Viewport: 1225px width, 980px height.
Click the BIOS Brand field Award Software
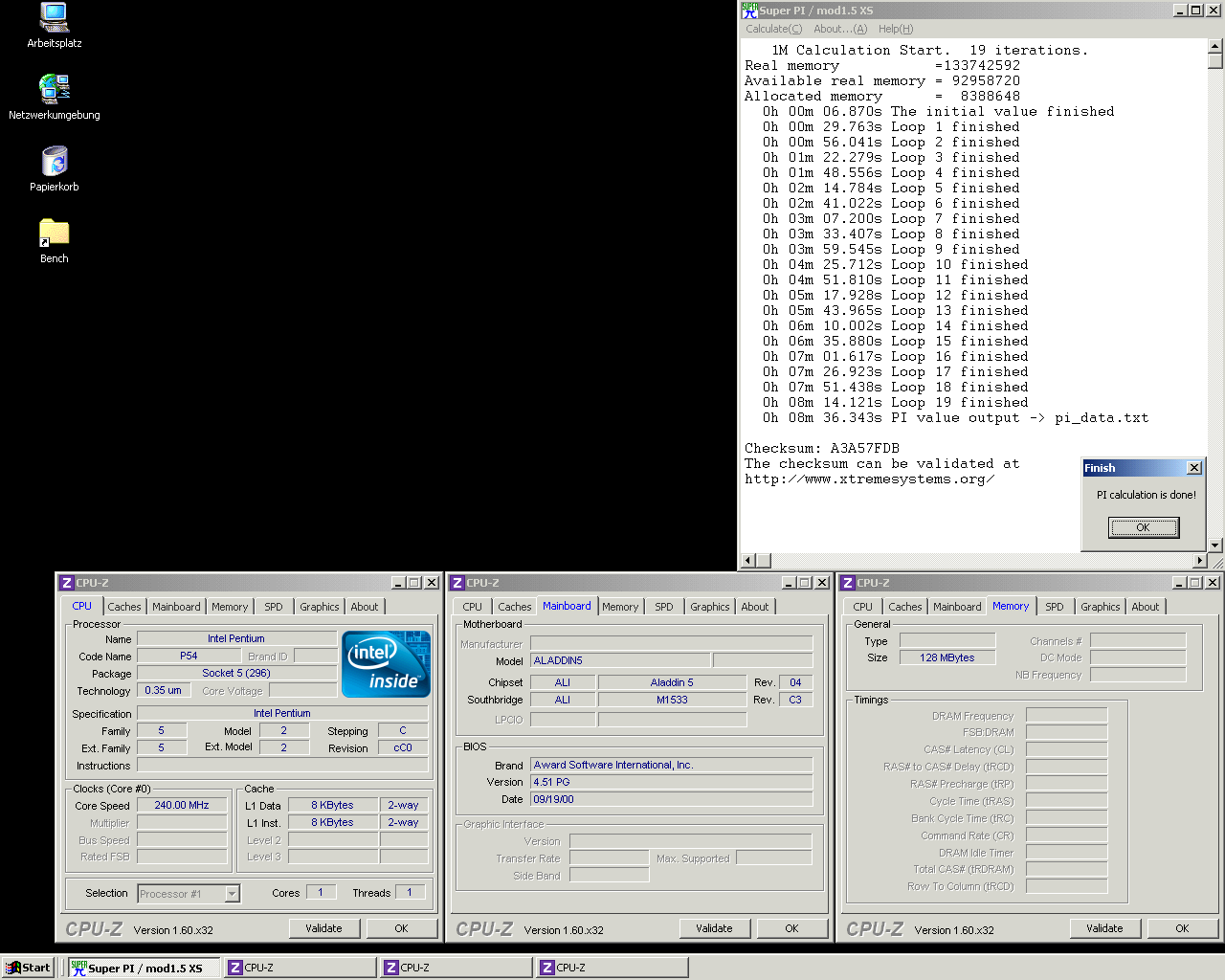[672, 765]
